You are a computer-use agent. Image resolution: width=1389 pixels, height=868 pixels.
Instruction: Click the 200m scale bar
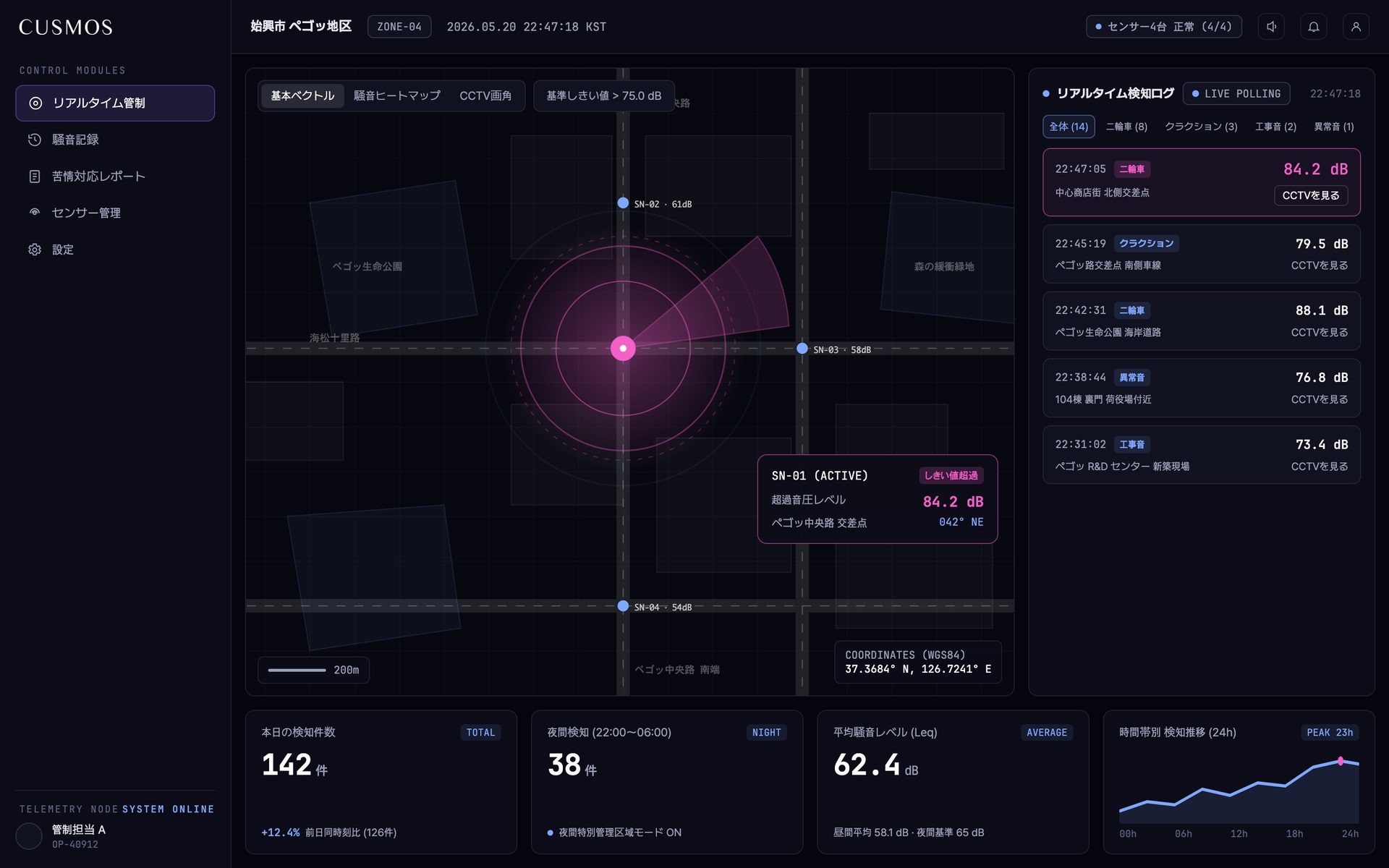tap(313, 670)
